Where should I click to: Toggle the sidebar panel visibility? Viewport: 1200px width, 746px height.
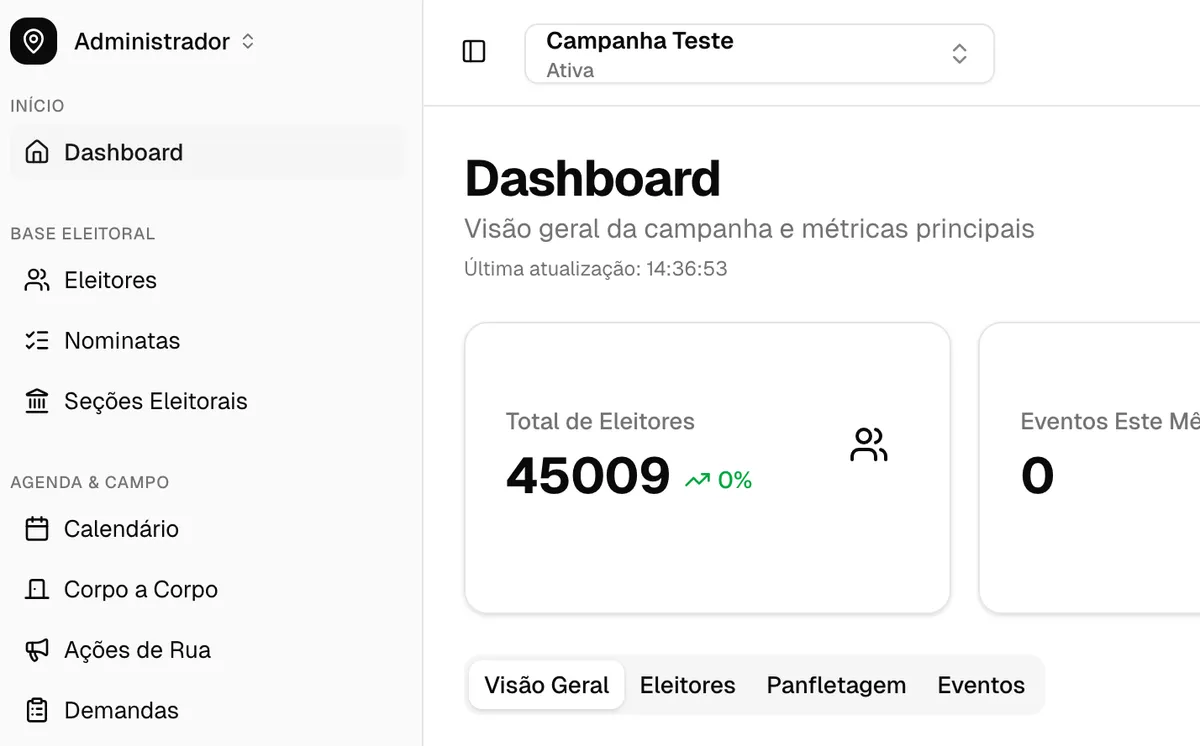click(474, 52)
